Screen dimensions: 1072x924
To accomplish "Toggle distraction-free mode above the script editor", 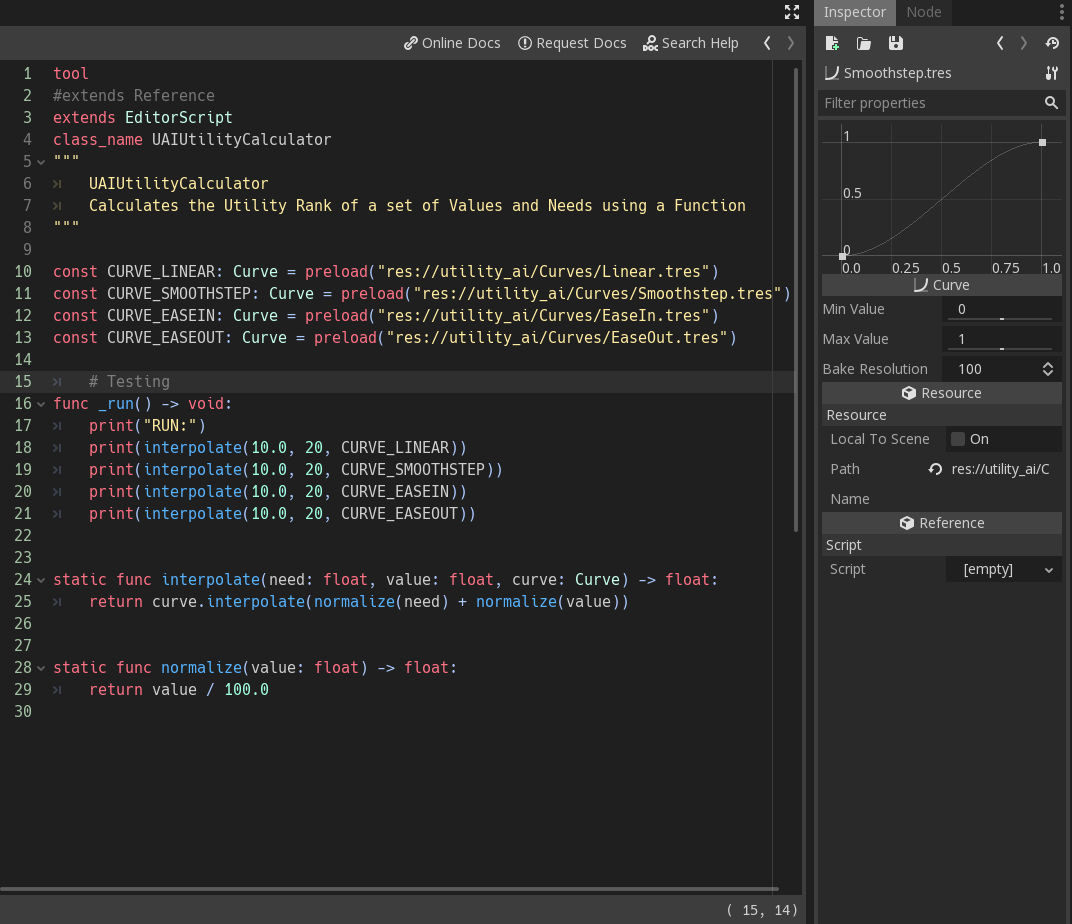I will click(x=792, y=12).
